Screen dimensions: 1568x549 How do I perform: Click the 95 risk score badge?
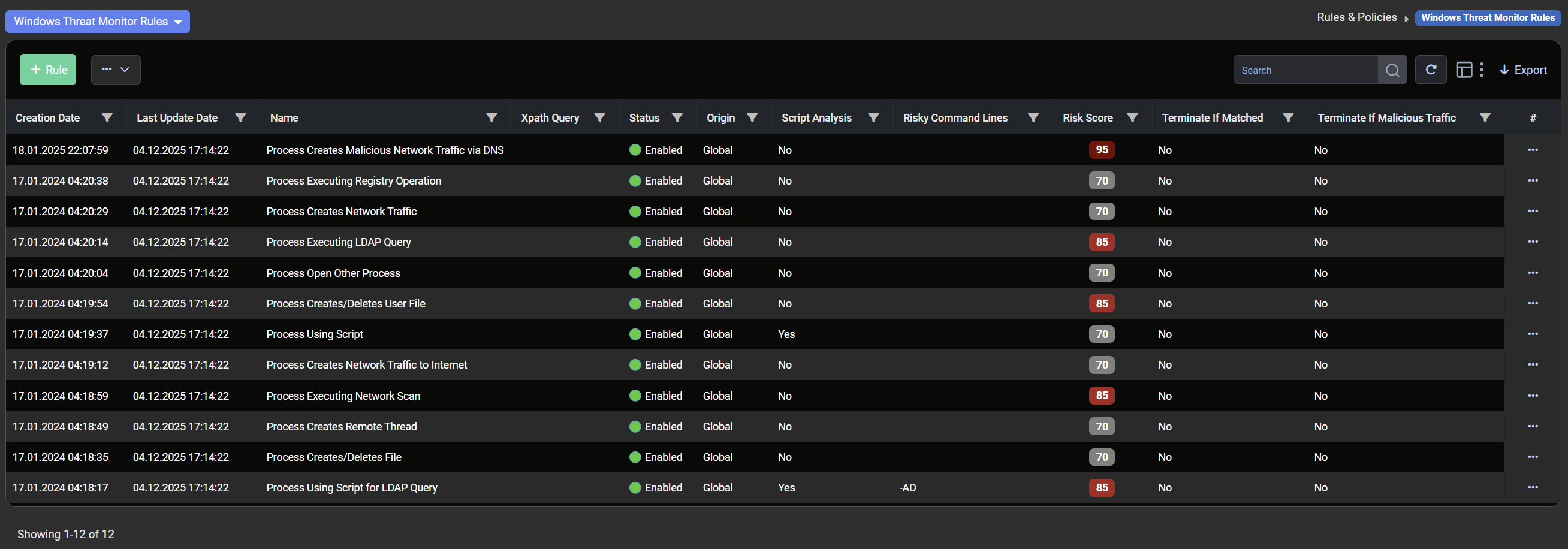[1101, 150]
